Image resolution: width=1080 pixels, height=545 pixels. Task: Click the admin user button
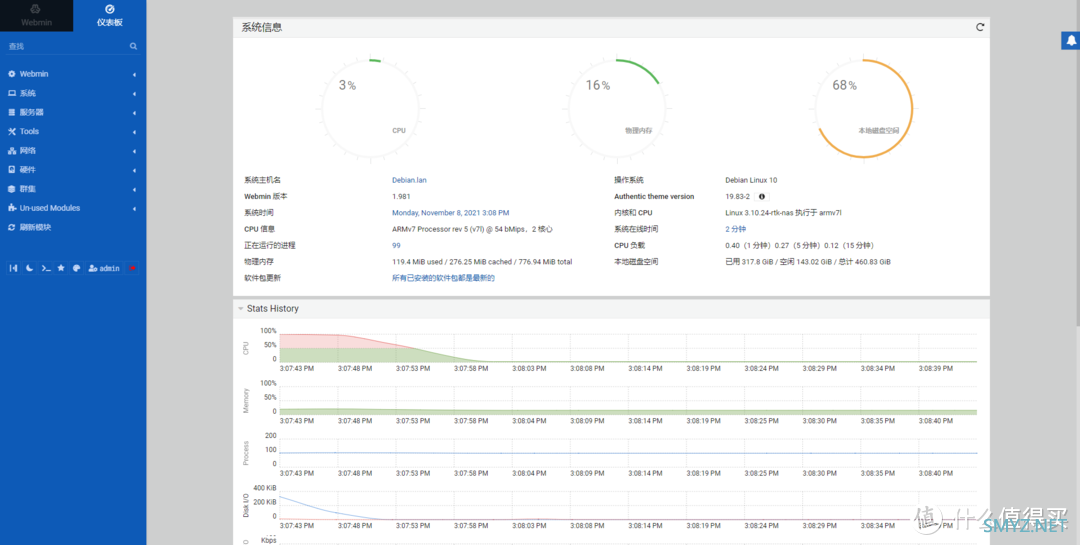(104, 268)
